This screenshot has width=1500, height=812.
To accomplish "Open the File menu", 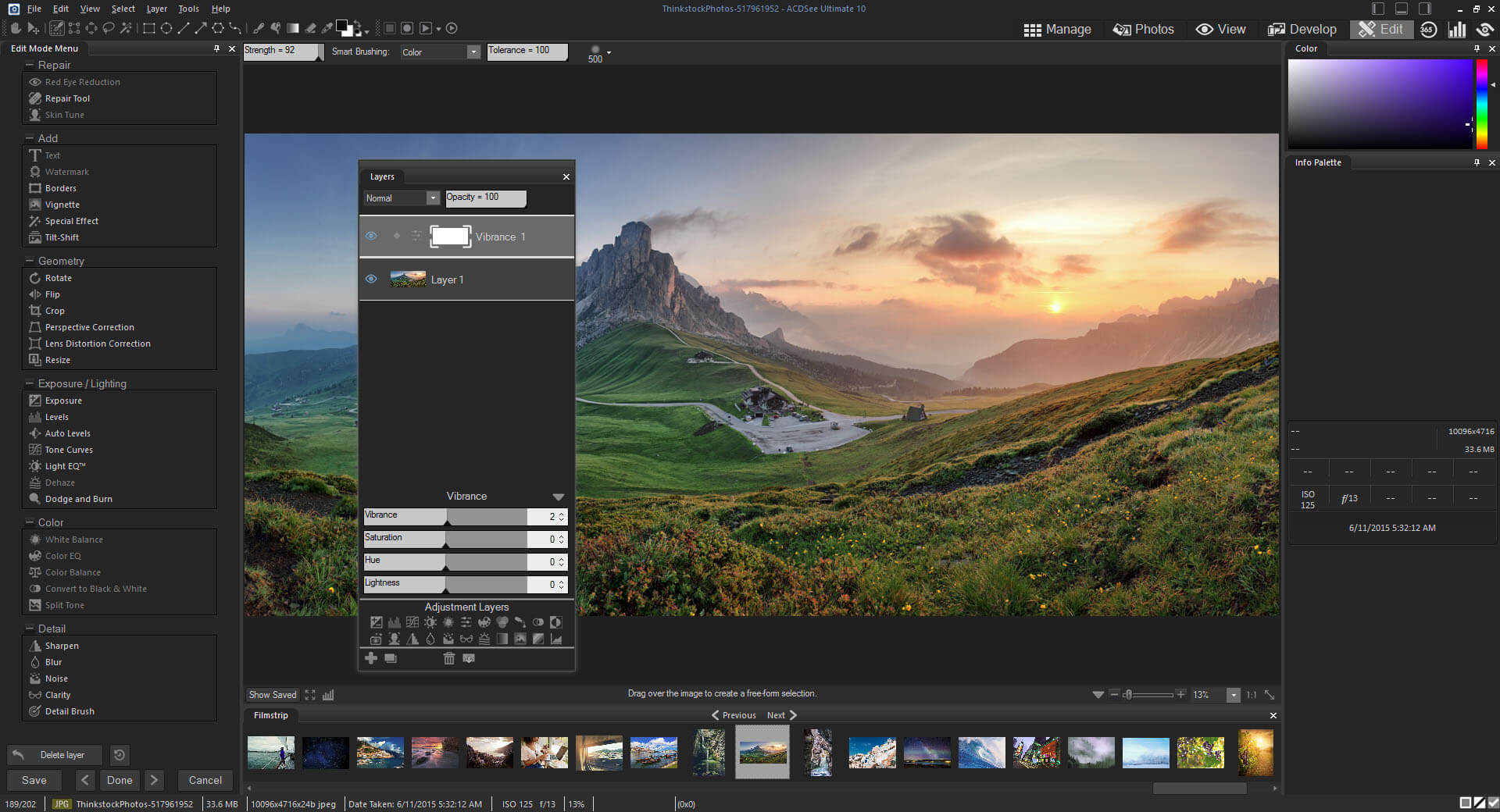I will 34,9.
